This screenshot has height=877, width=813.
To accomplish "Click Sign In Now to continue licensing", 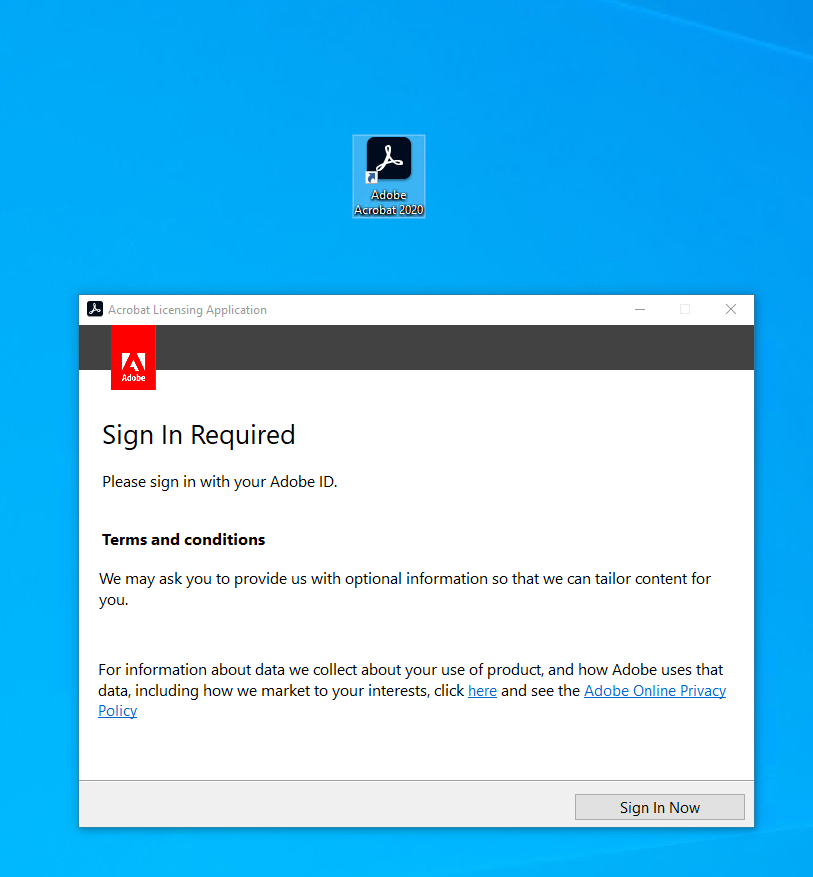I will pos(659,807).
